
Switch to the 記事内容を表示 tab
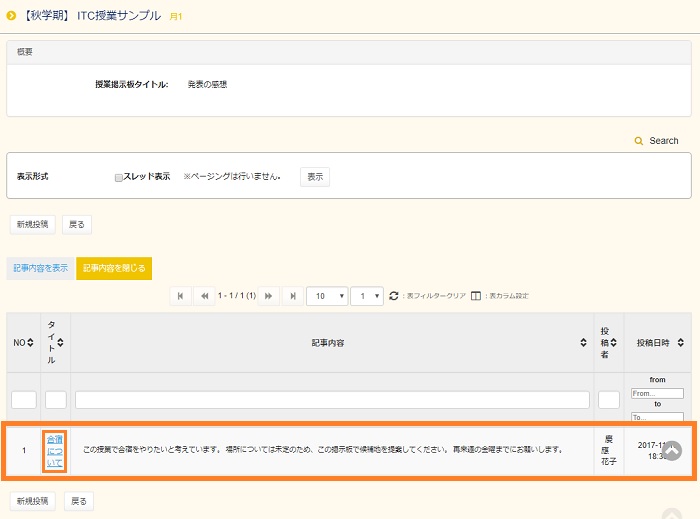pyautogui.click(x=41, y=268)
